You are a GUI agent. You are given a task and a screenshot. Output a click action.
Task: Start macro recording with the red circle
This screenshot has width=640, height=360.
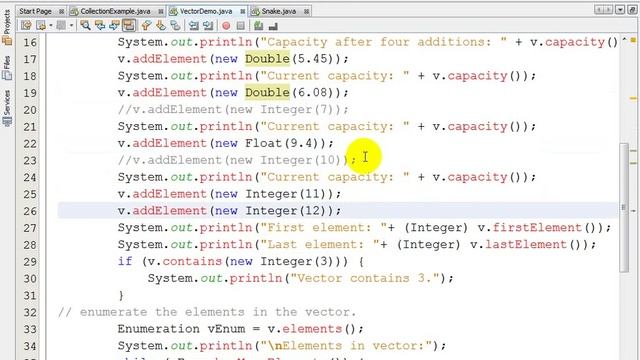click(x=226, y=26)
